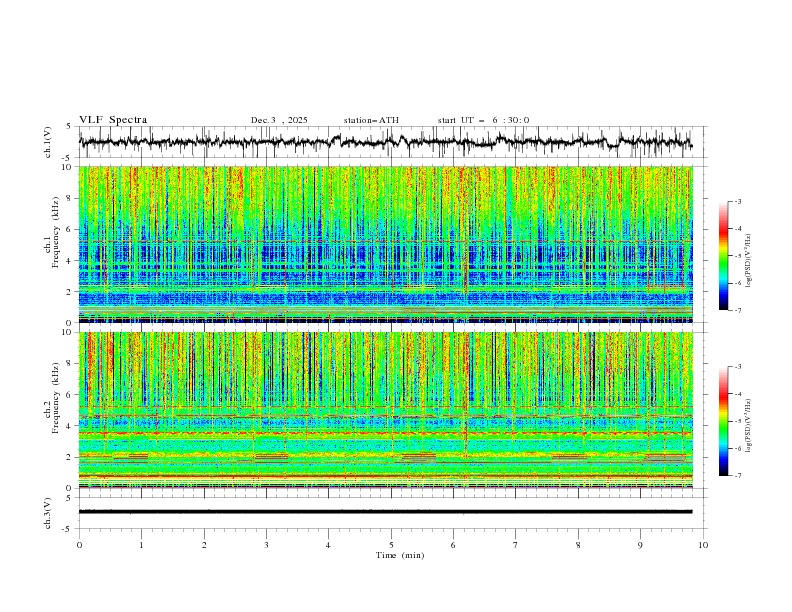This screenshot has height=612, width=792.
Task: Click the ch.1 spectrogram panel
Action: (x=385, y=244)
